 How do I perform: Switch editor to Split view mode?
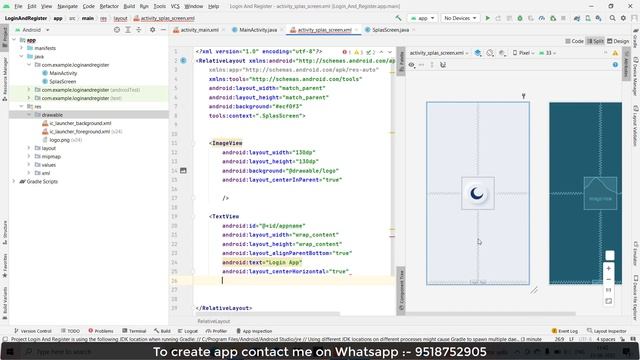click(595, 41)
